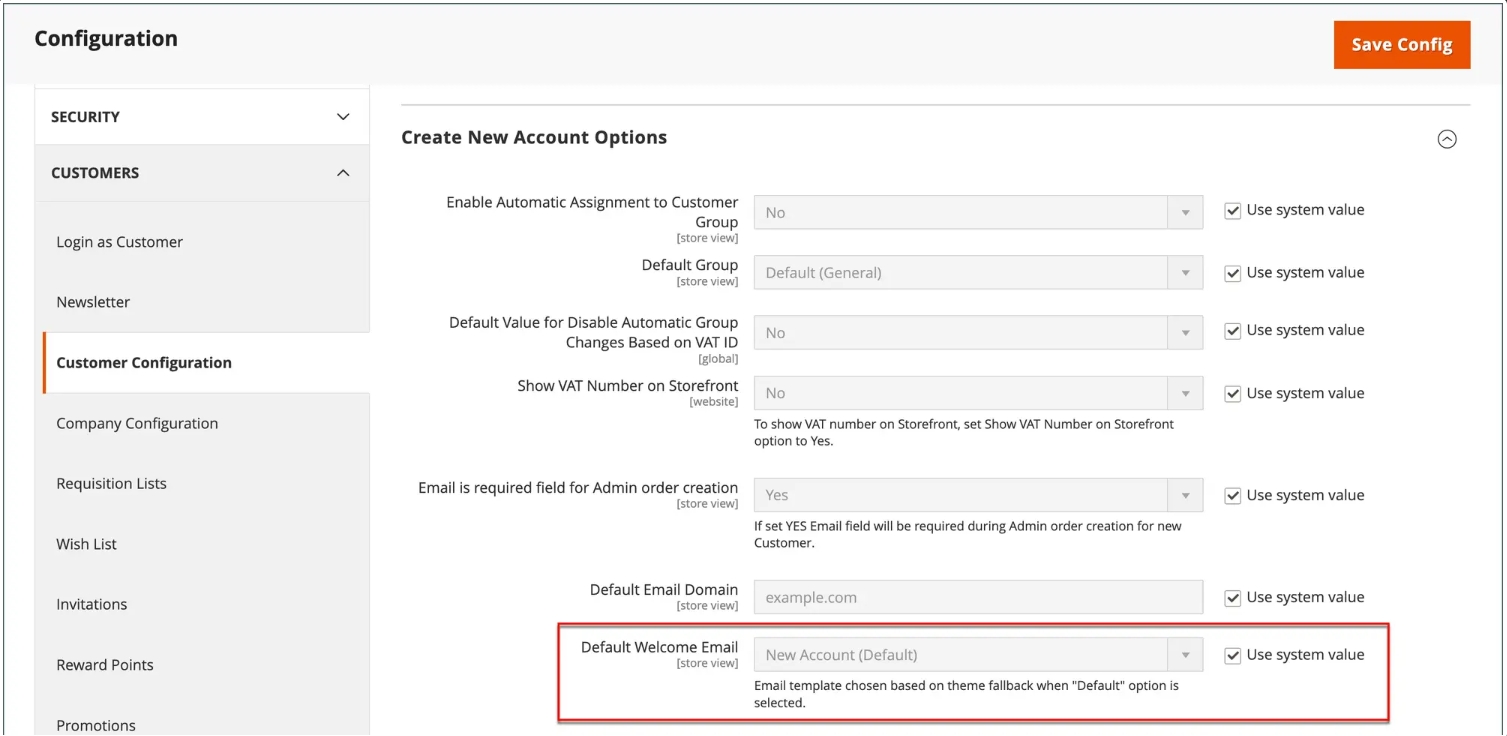Click the Default Email Domain input field
This screenshot has height=736, width=1507.
(978, 597)
